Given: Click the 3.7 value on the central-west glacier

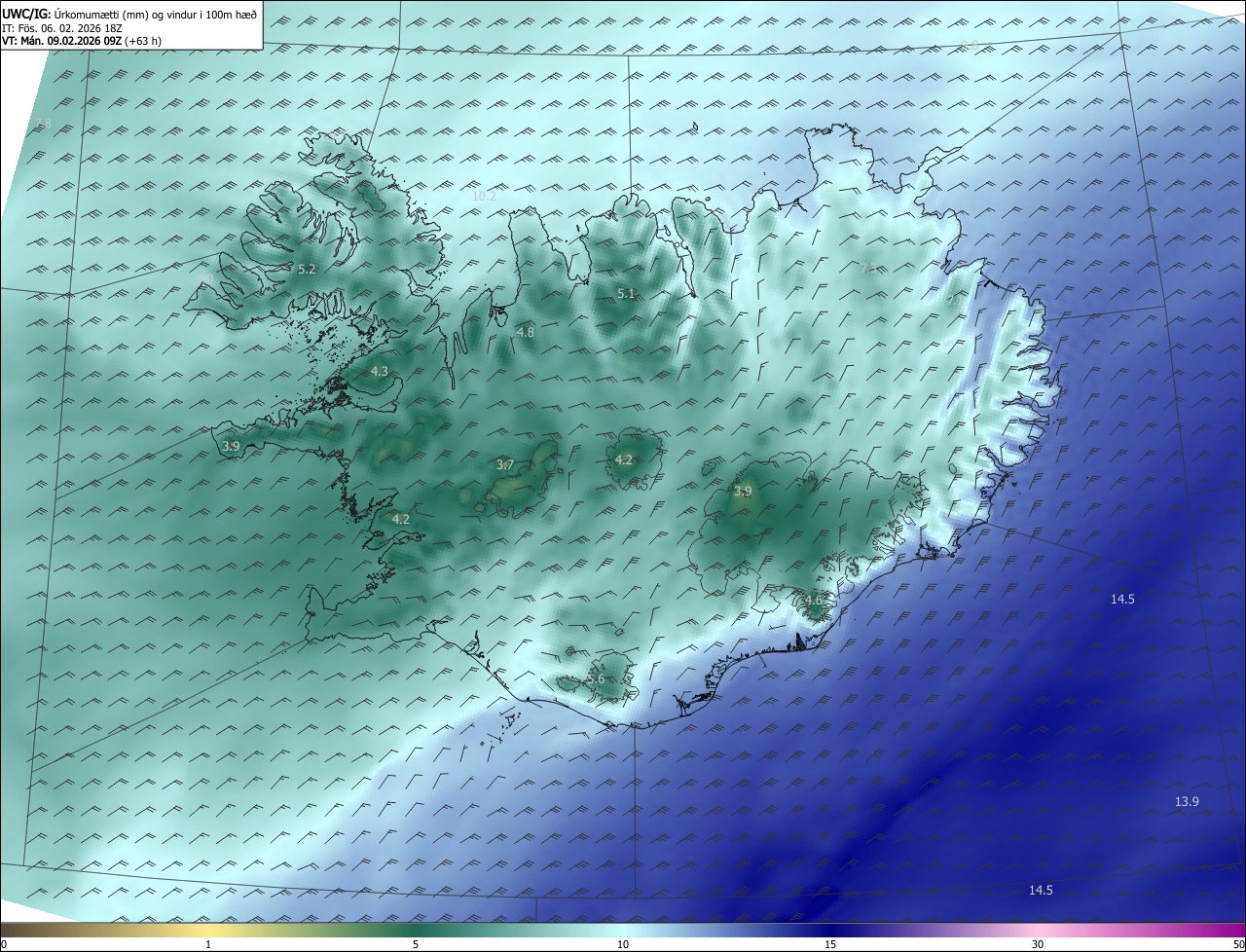Looking at the screenshot, I should pyautogui.click(x=504, y=464).
